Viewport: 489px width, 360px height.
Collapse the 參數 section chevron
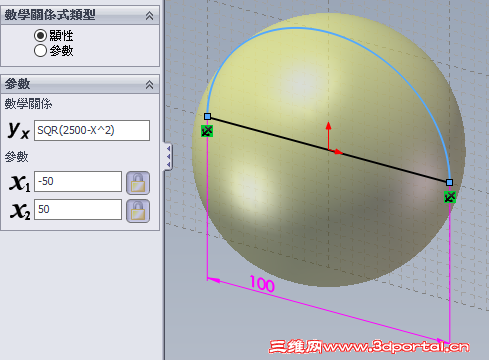coord(149,85)
